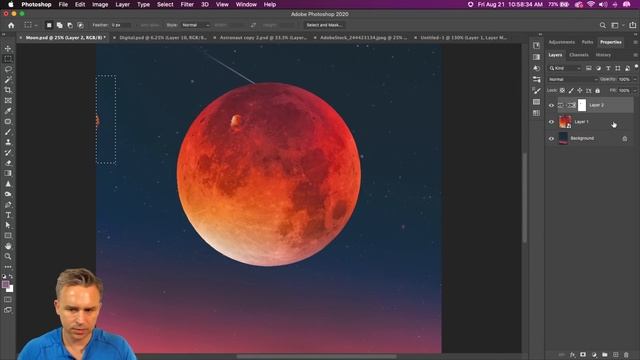Open the Edit Toolbar three-dots menu
The width and height of the screenshot is (640, 360).
pos(8,267)
